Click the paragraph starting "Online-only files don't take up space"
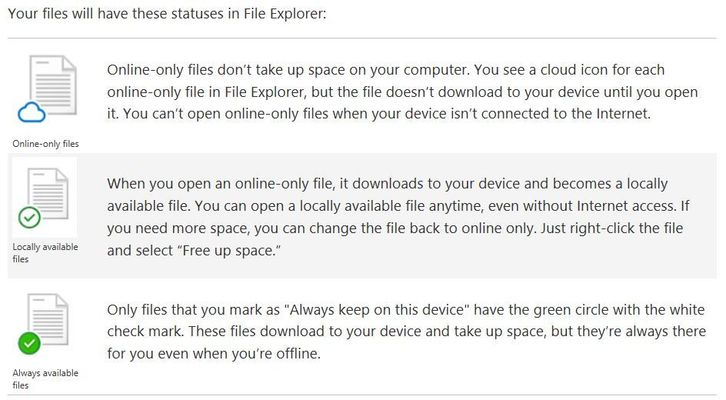 402,92
